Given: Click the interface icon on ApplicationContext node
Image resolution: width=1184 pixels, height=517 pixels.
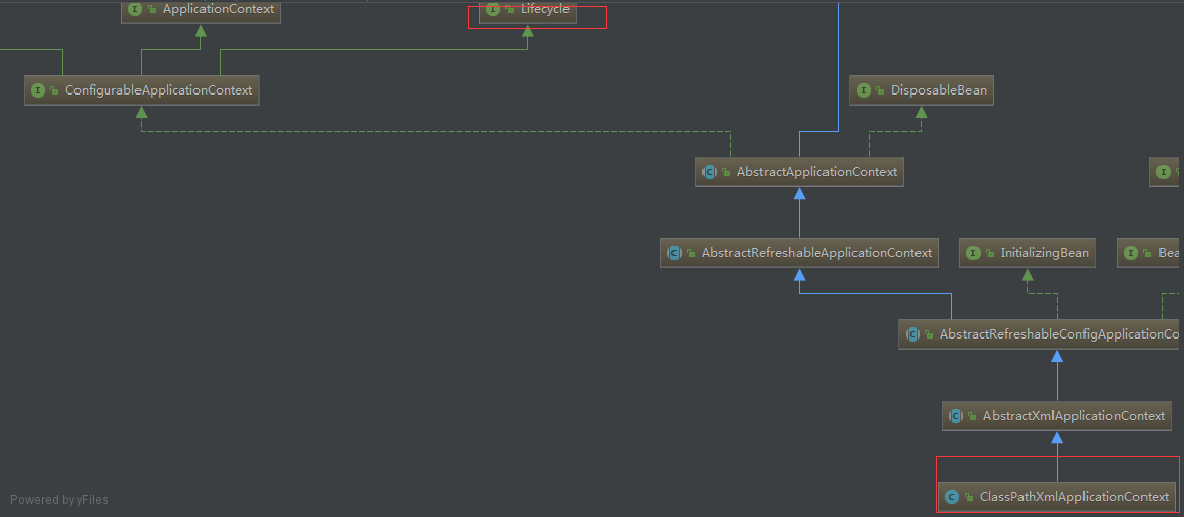Looking at the screenshot, I should click(x=135, y=9).
